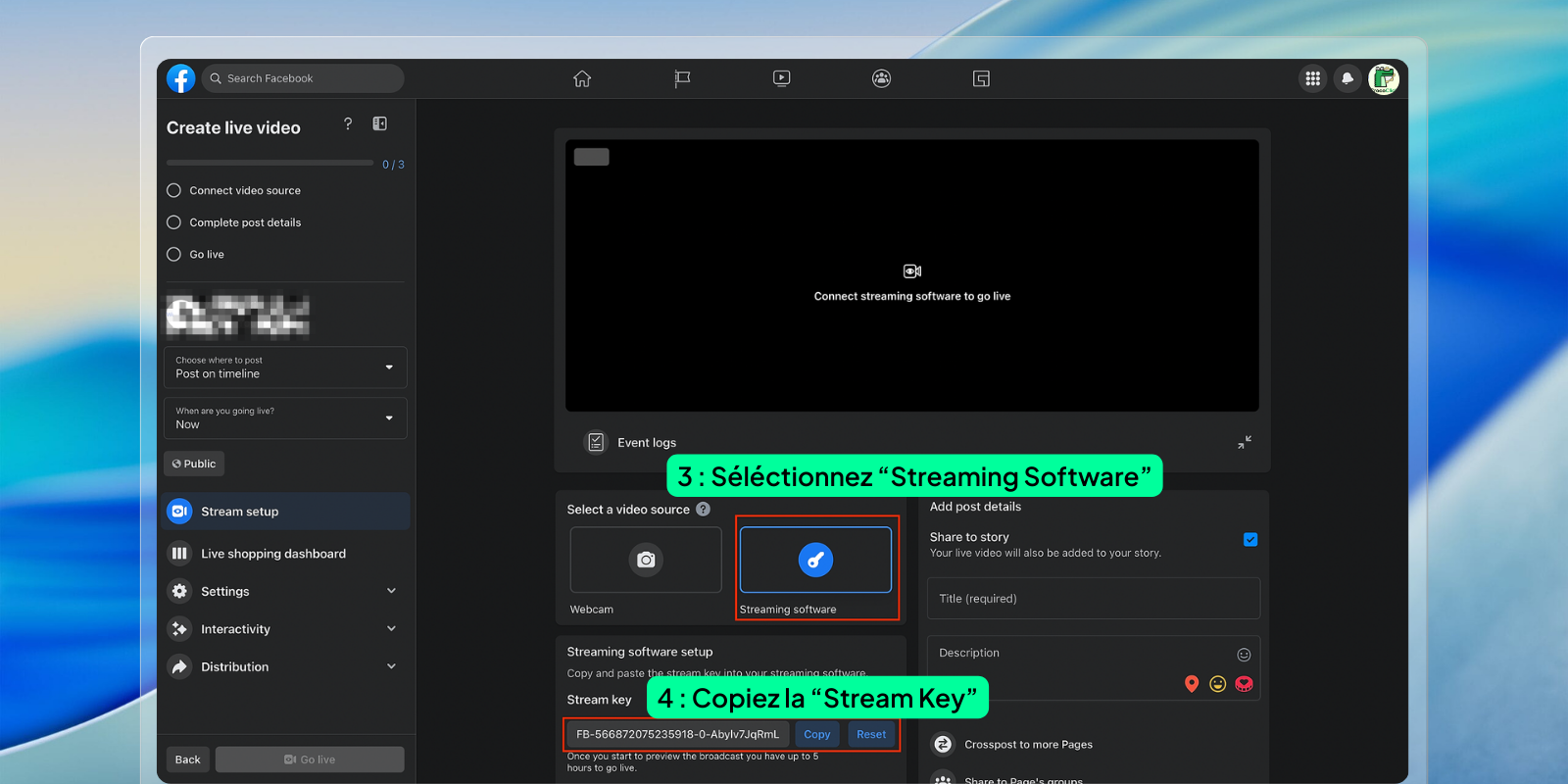1568x784 pixels.
Task: Click the Public audience button
Action: pos(194,464)
